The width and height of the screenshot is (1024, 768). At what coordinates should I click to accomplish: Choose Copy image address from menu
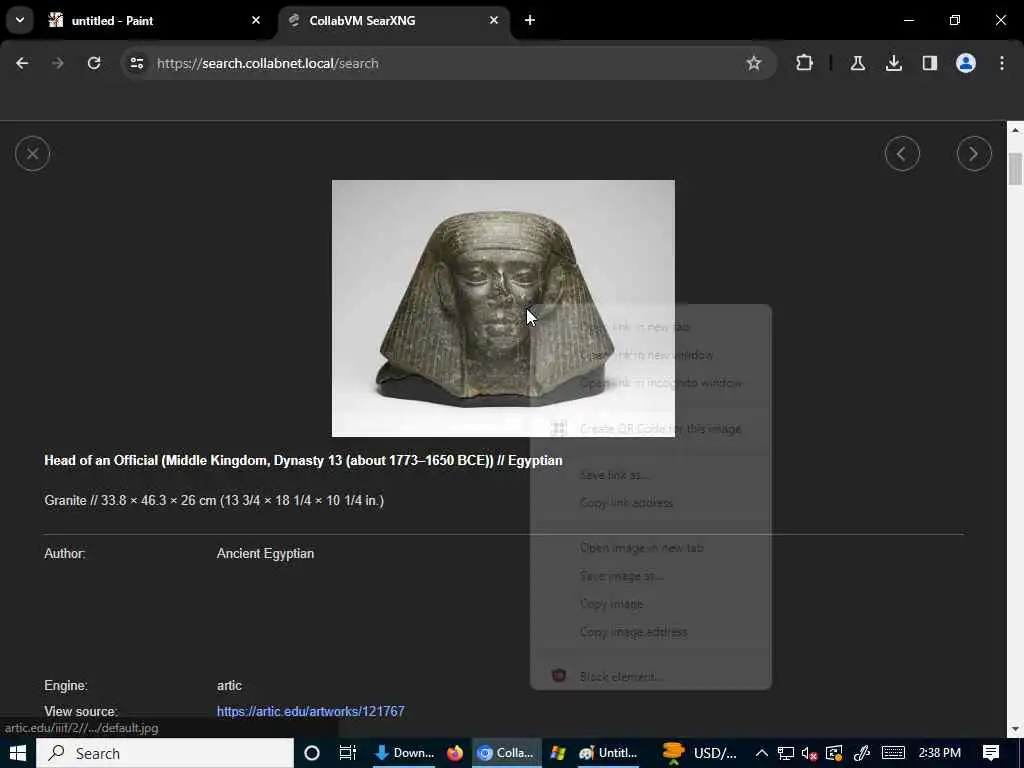tap(650, 632)
